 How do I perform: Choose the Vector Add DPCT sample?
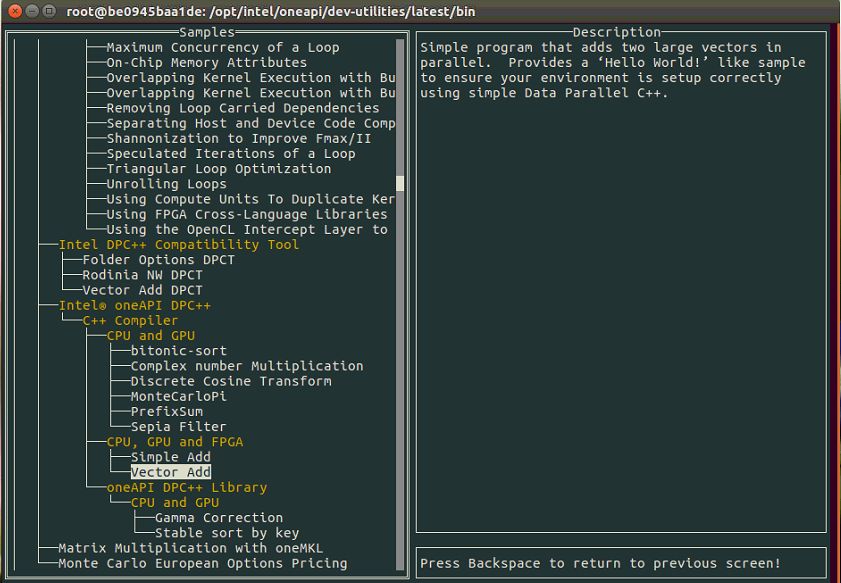point(142,290)
